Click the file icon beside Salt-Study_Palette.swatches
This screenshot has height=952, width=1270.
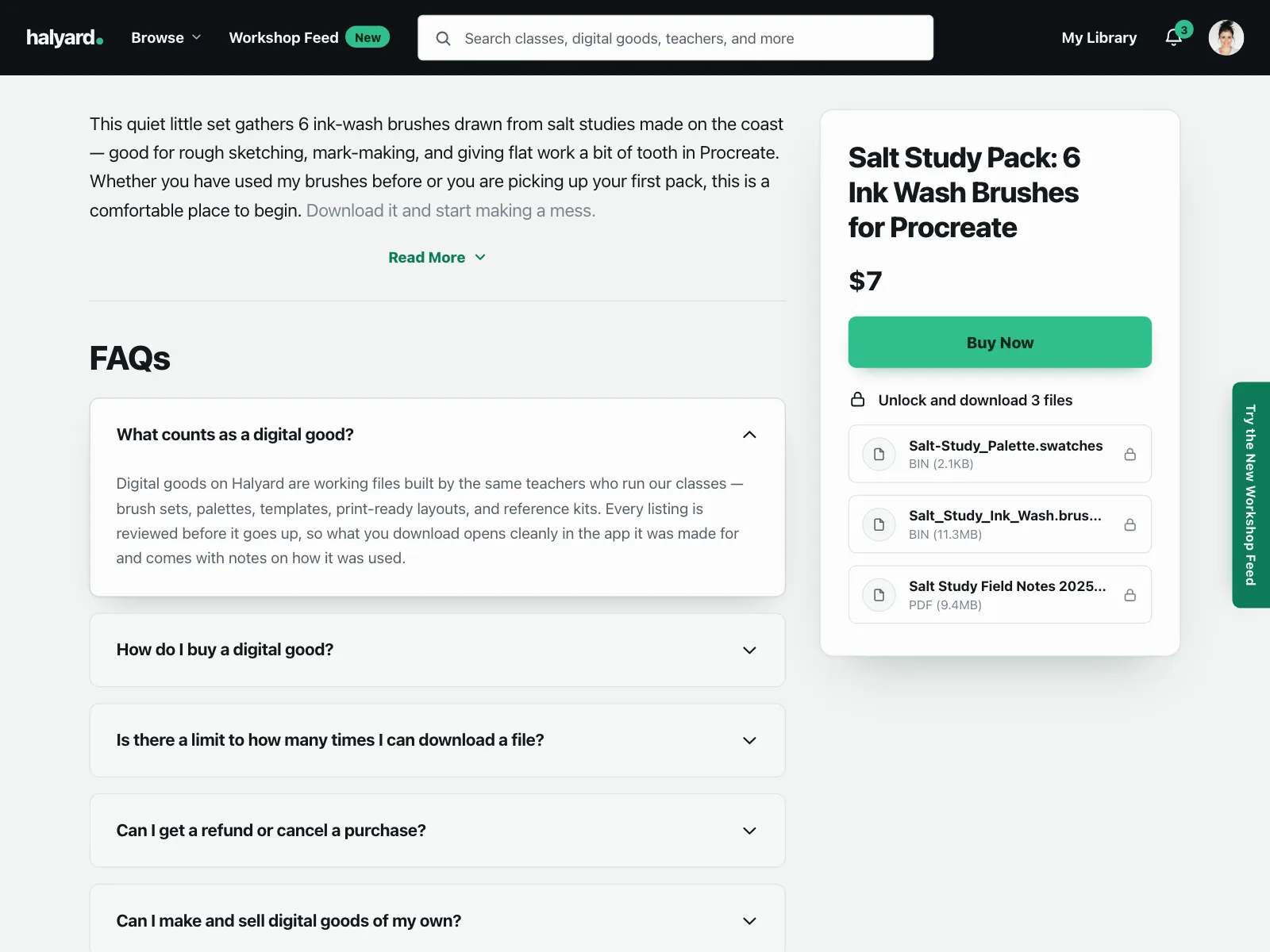pyautogui.click(x=879, y=455)
